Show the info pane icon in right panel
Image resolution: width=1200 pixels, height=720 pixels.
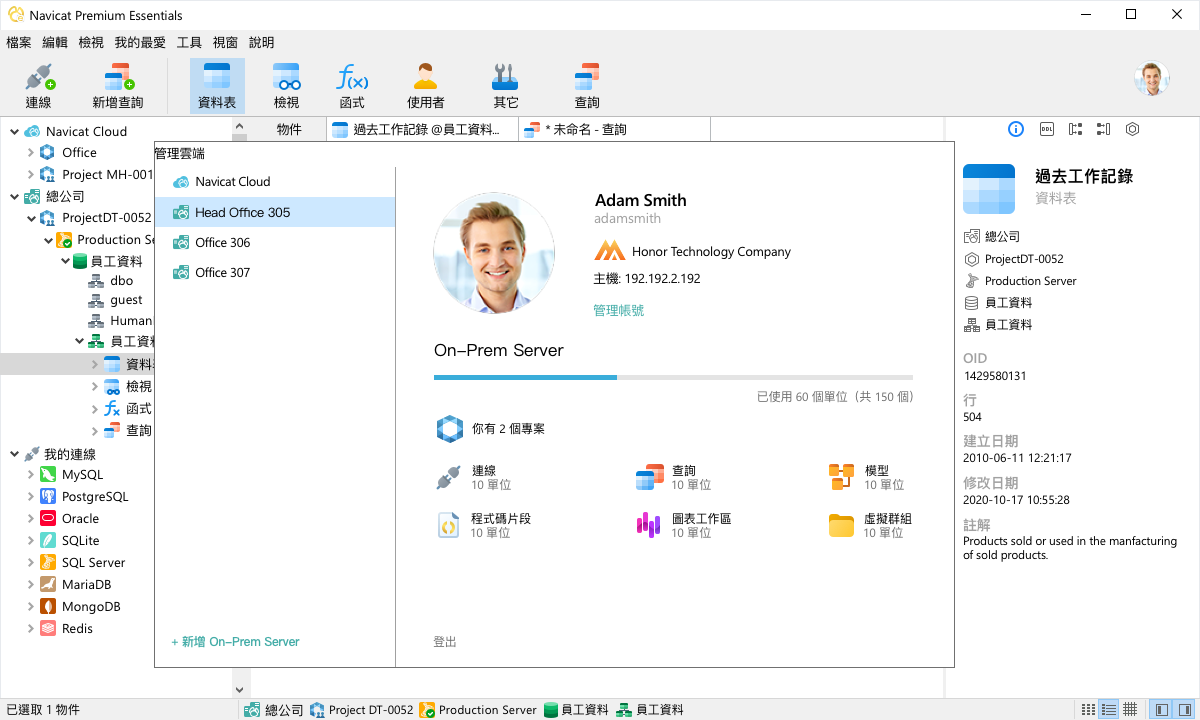pos(1016,129)
